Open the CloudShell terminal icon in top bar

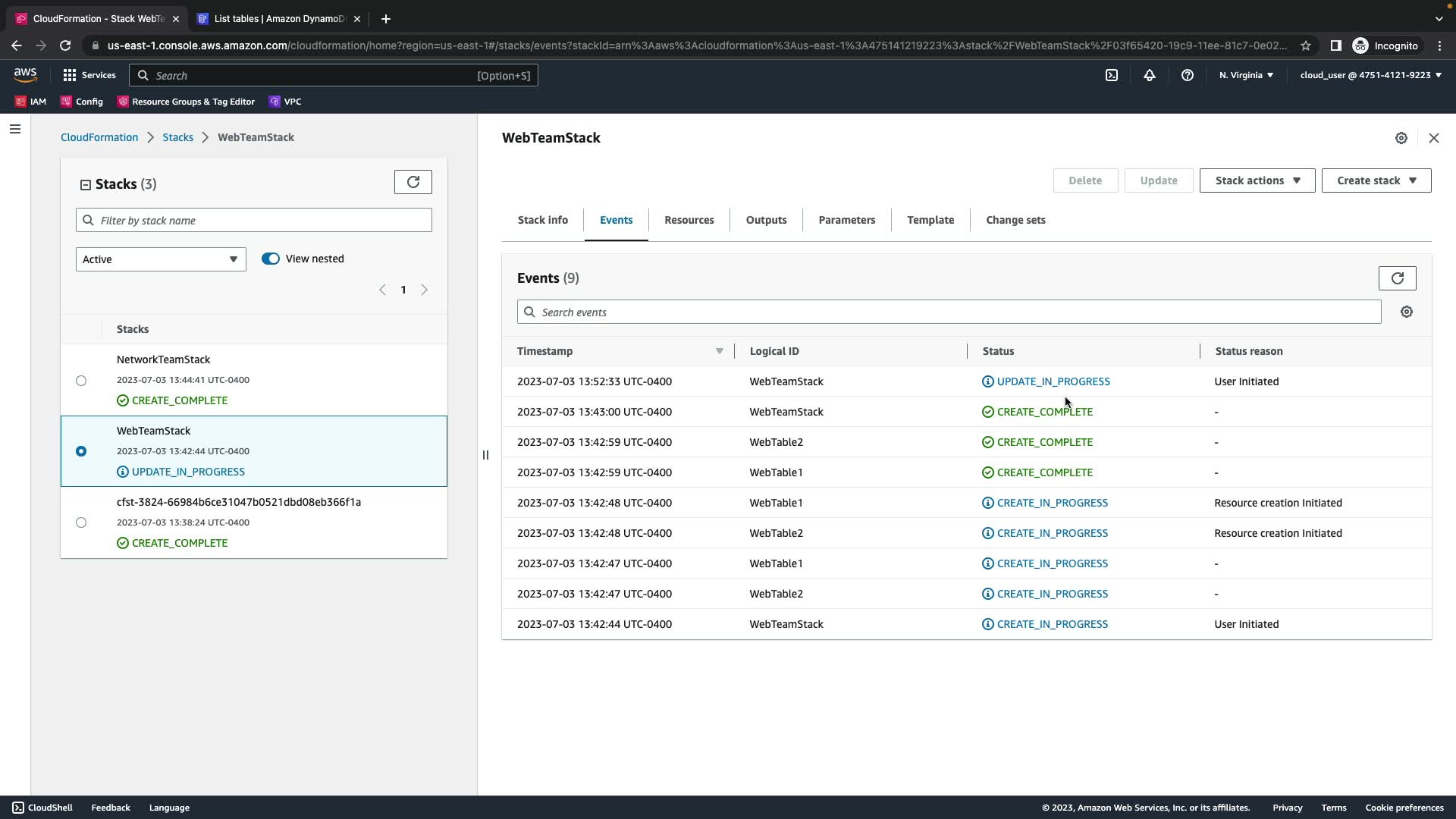coord(1111,75)
